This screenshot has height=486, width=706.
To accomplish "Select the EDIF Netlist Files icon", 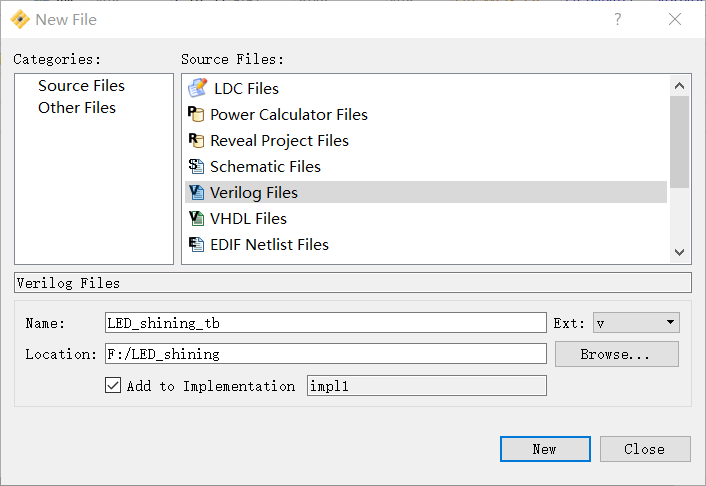I will tap(196, 244).
